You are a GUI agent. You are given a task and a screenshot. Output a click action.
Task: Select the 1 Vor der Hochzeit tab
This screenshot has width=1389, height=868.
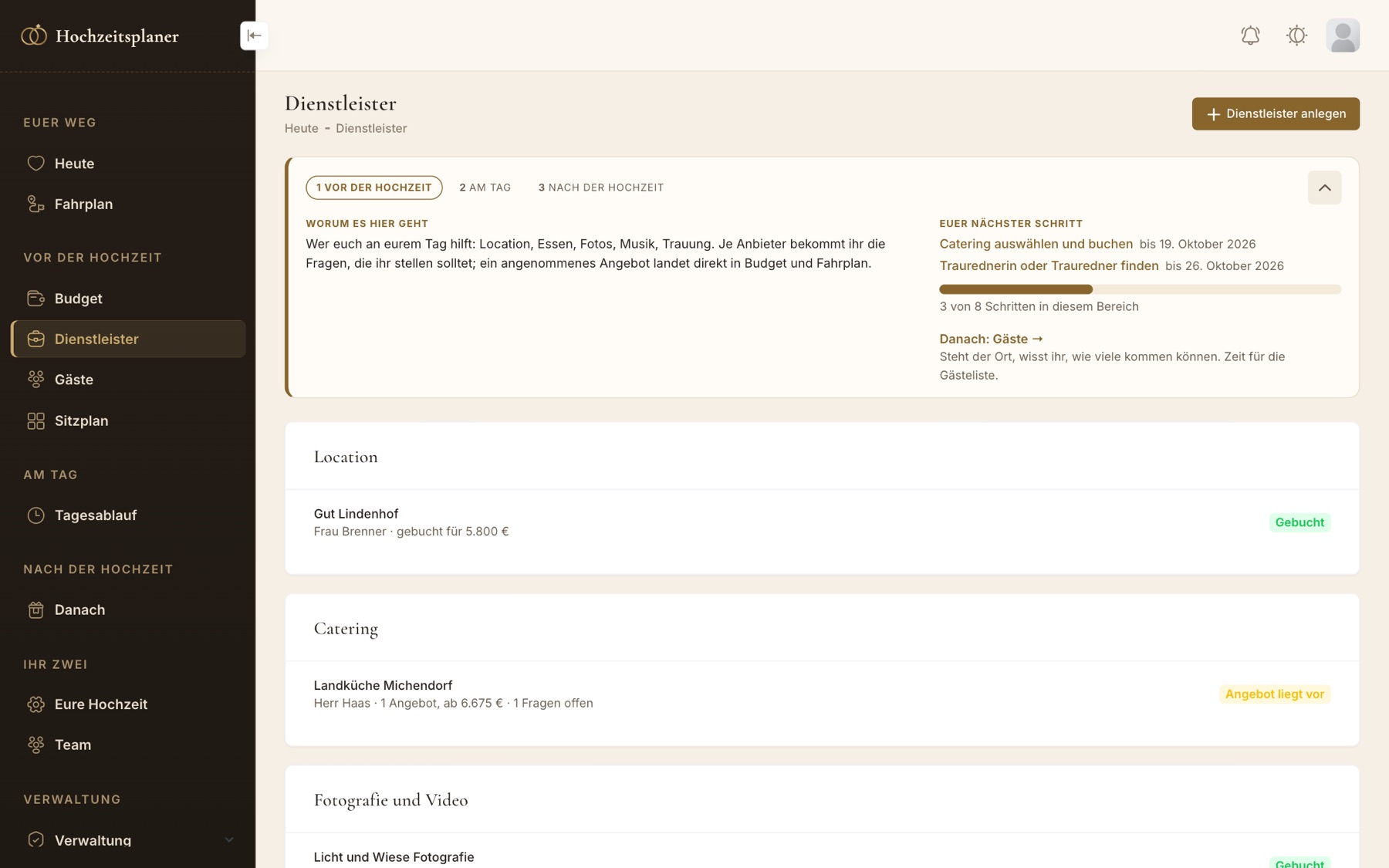click(x=374, y=187)
